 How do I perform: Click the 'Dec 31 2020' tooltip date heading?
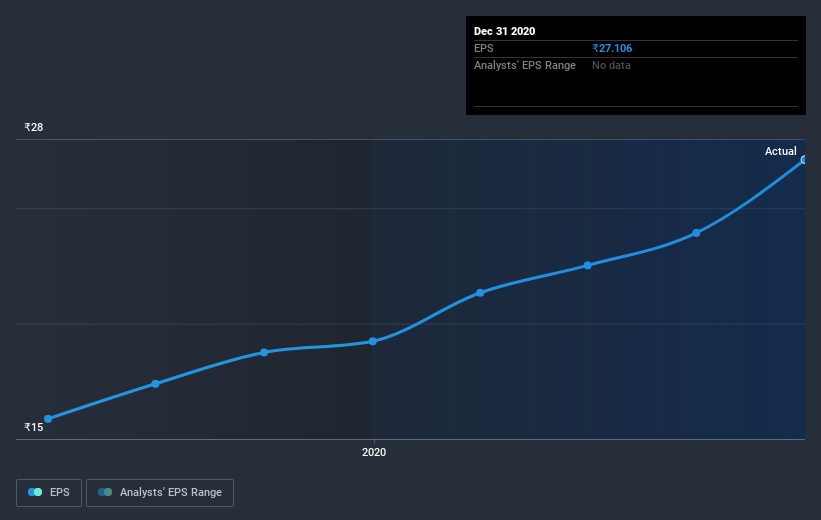(x=504, y=31)
